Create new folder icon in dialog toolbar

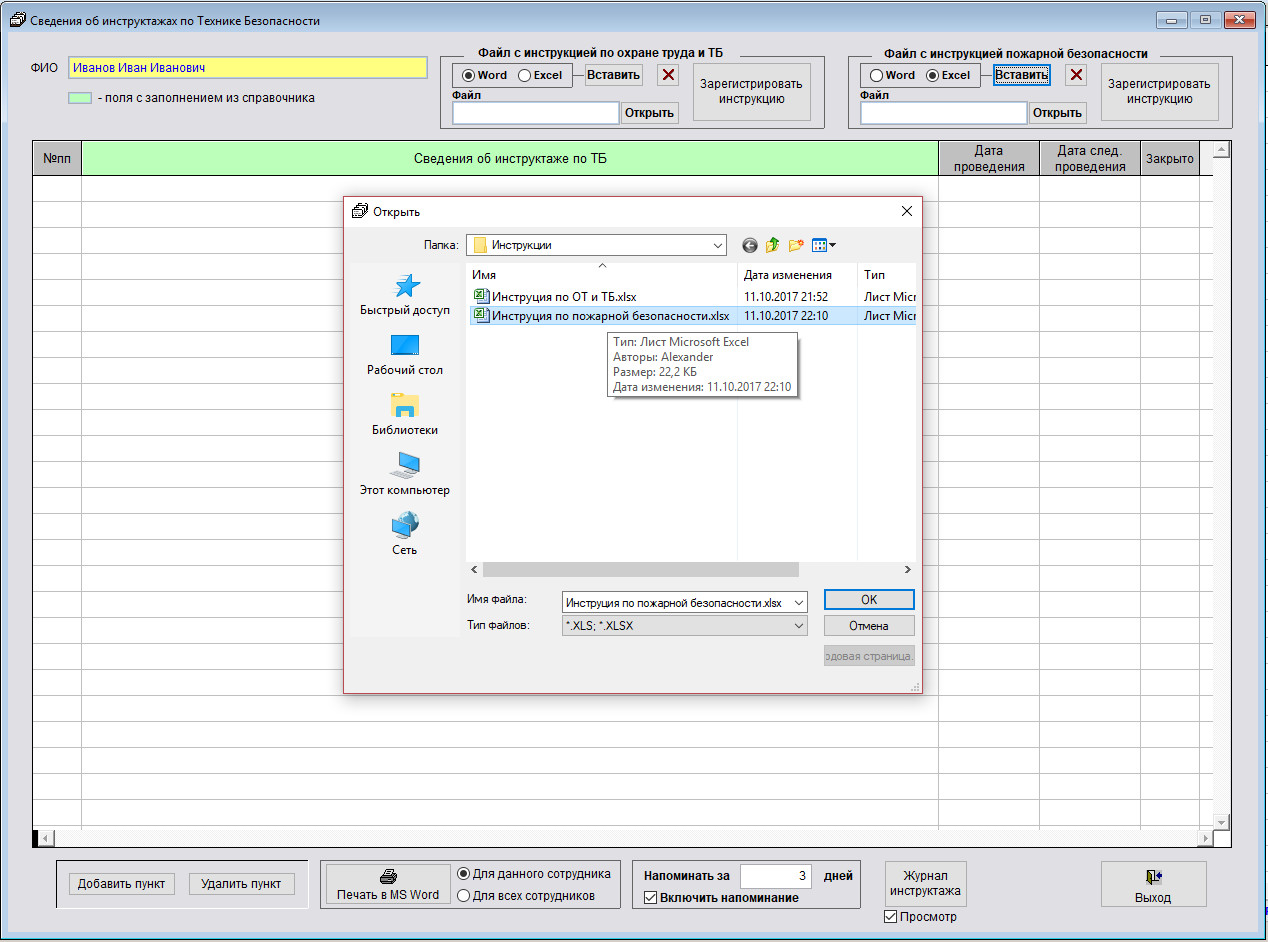(x=797, y=245)
